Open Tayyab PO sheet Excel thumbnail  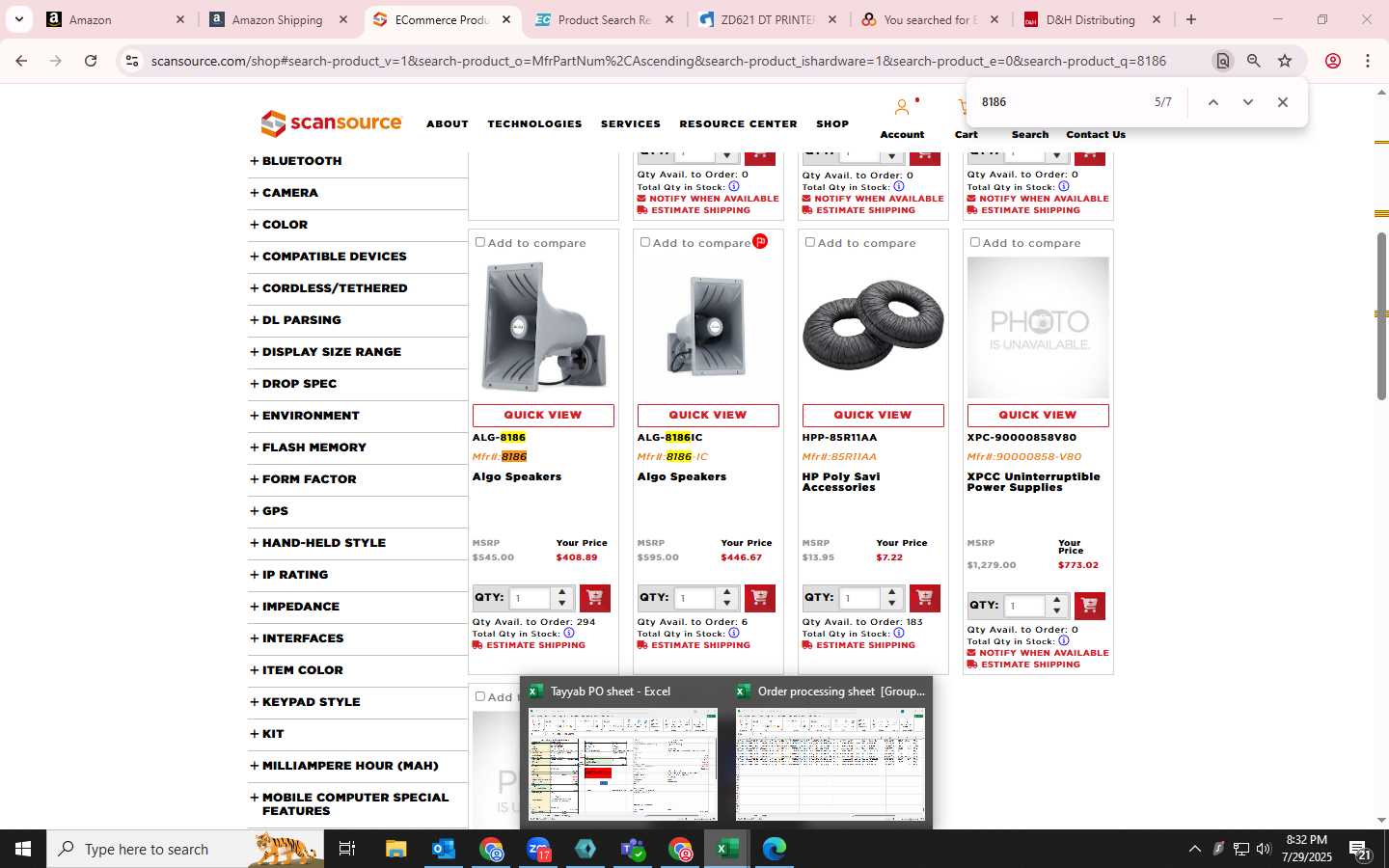coord(623,764)
